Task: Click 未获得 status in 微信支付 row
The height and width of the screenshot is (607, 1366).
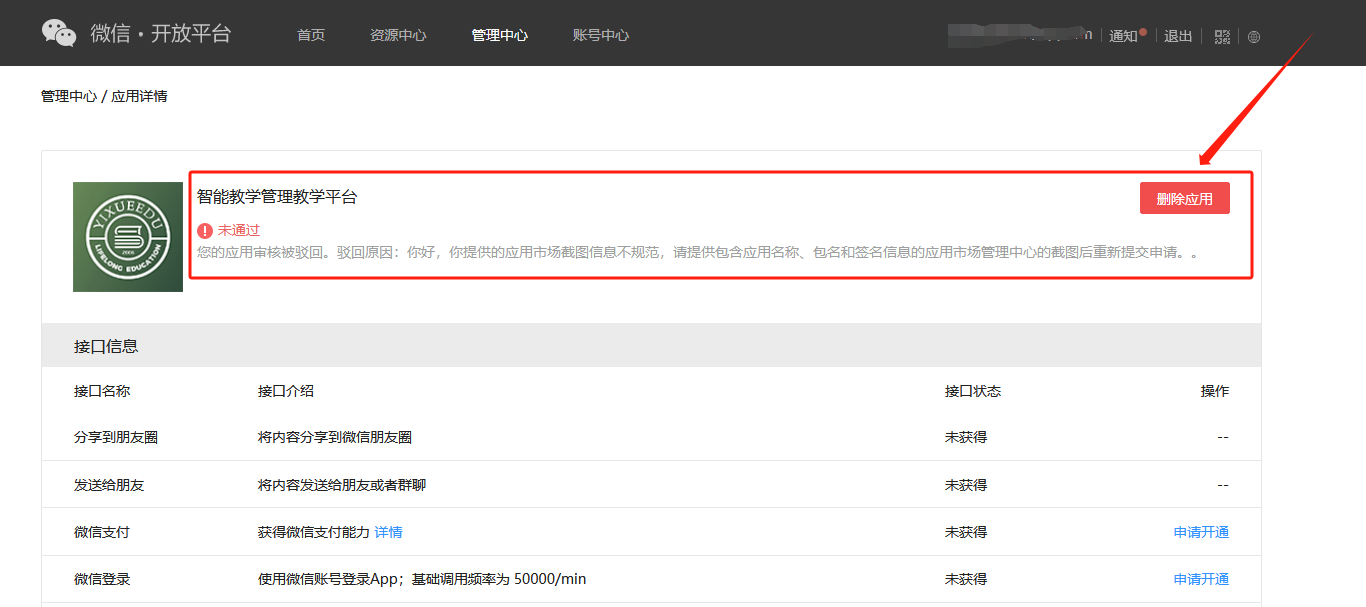Action: pyautogui.click(x=966, y=532)
